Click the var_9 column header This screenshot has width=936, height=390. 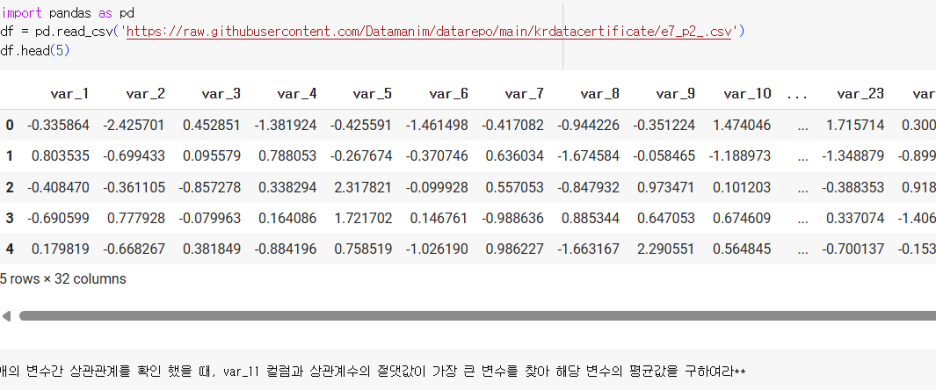coord(675,94)
